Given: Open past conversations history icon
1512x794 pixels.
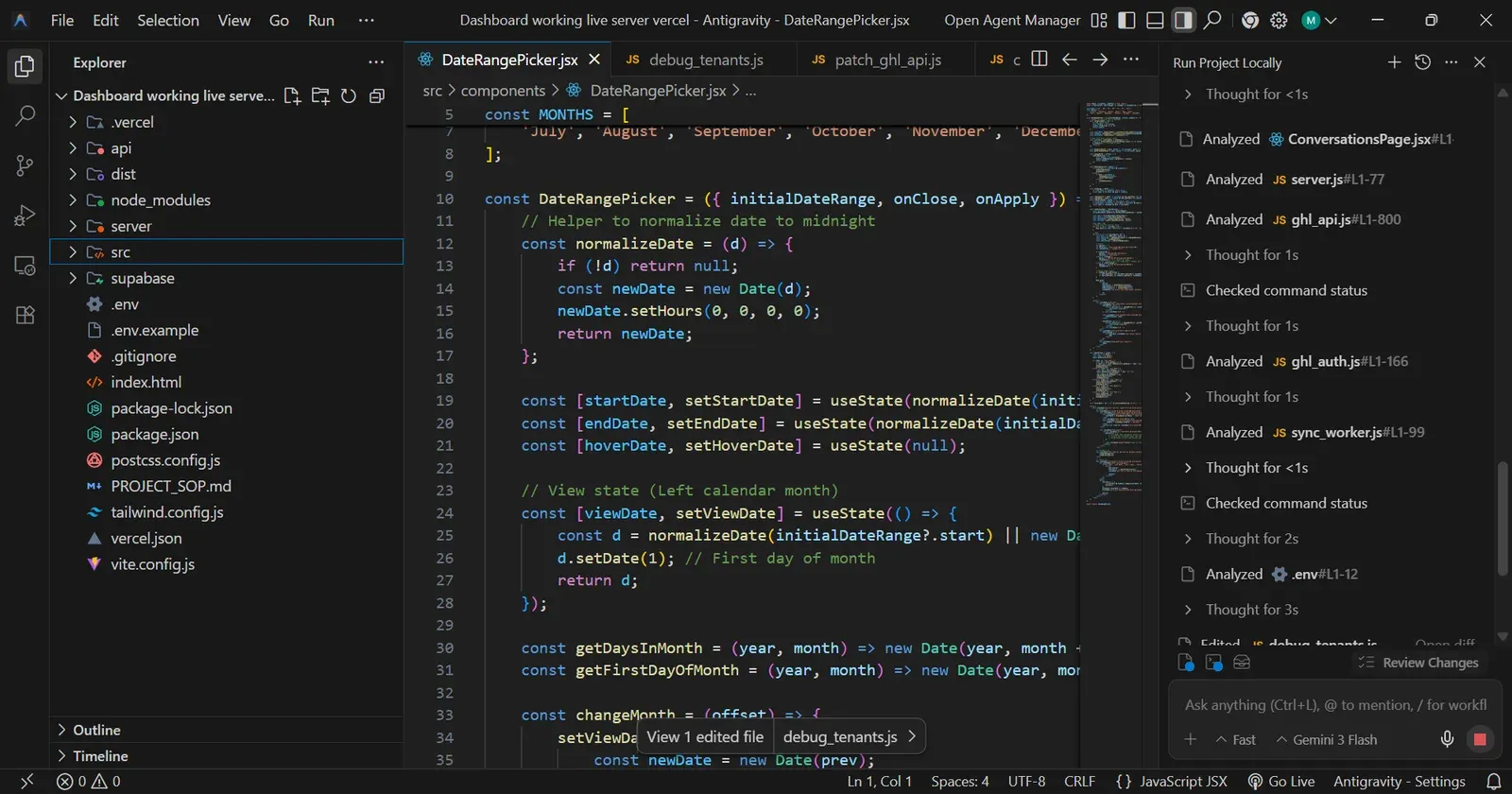Looking at the screenshot, I should (x=1422, y=62).
